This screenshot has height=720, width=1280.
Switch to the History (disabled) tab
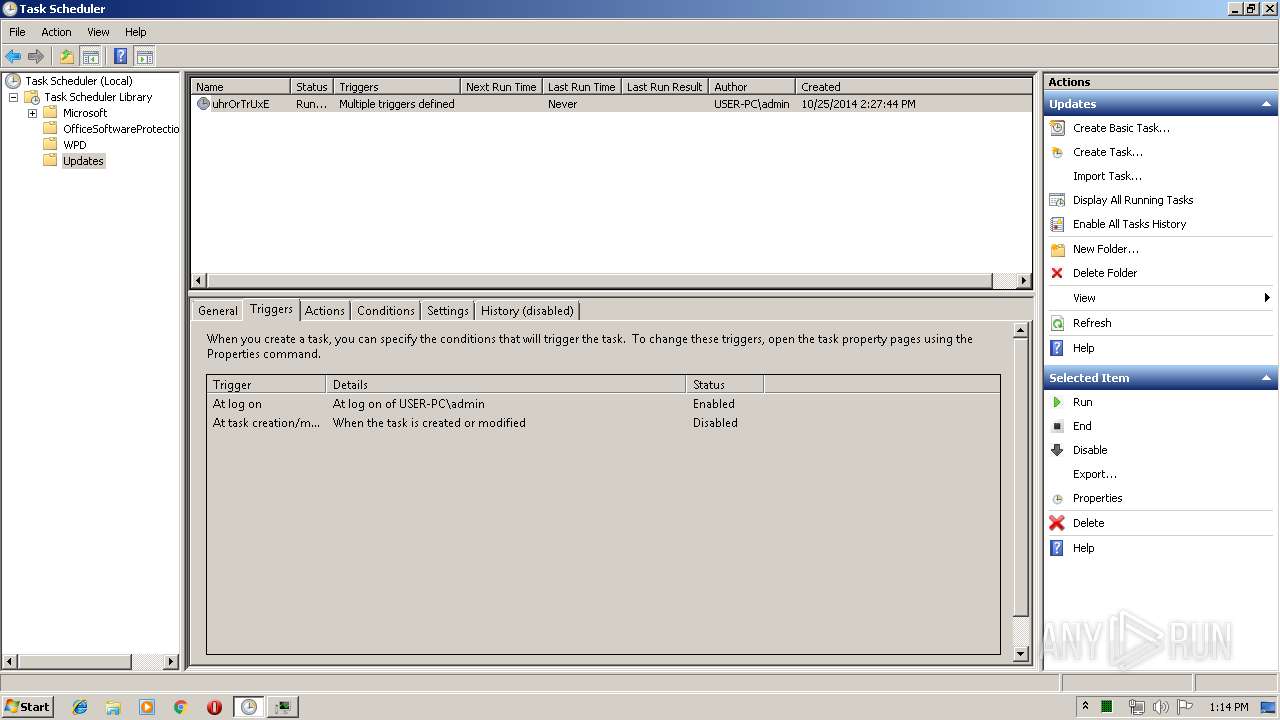tap(528, 311)
